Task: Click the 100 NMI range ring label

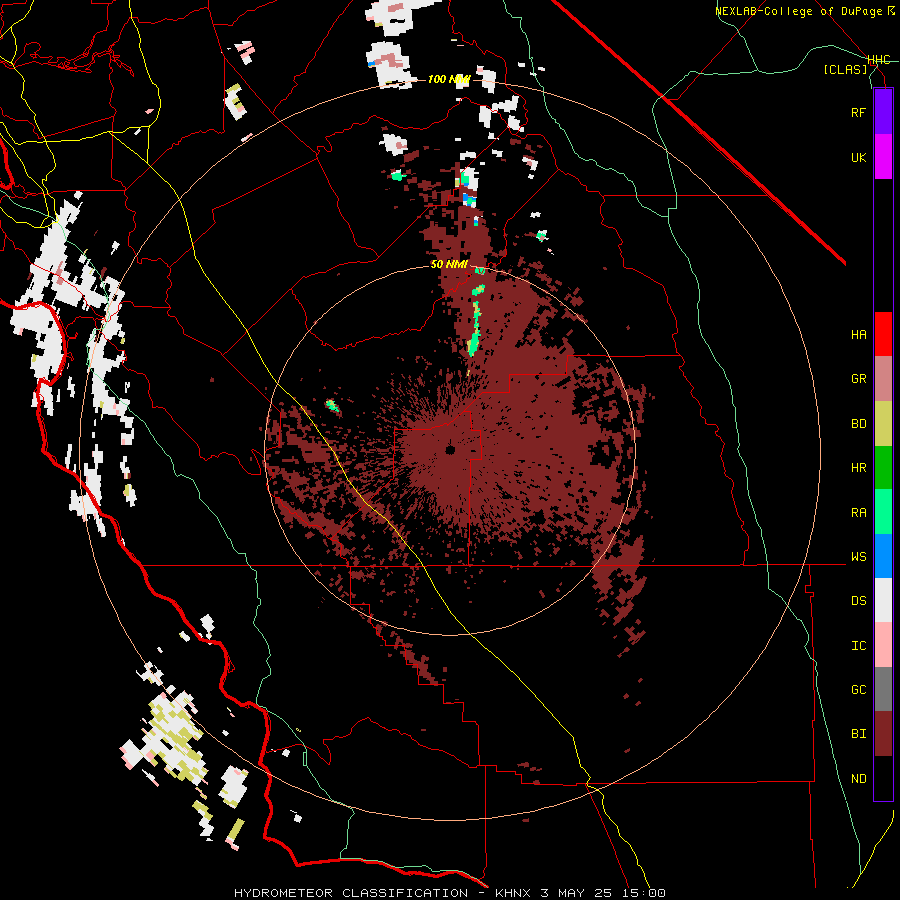Action: point(449,79)
